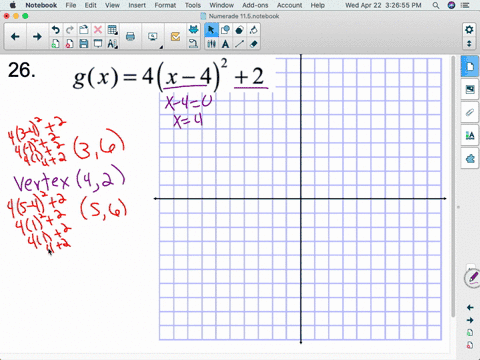Print the notebook file
Viewport: 480px width, 360px height.
(131, 36)
